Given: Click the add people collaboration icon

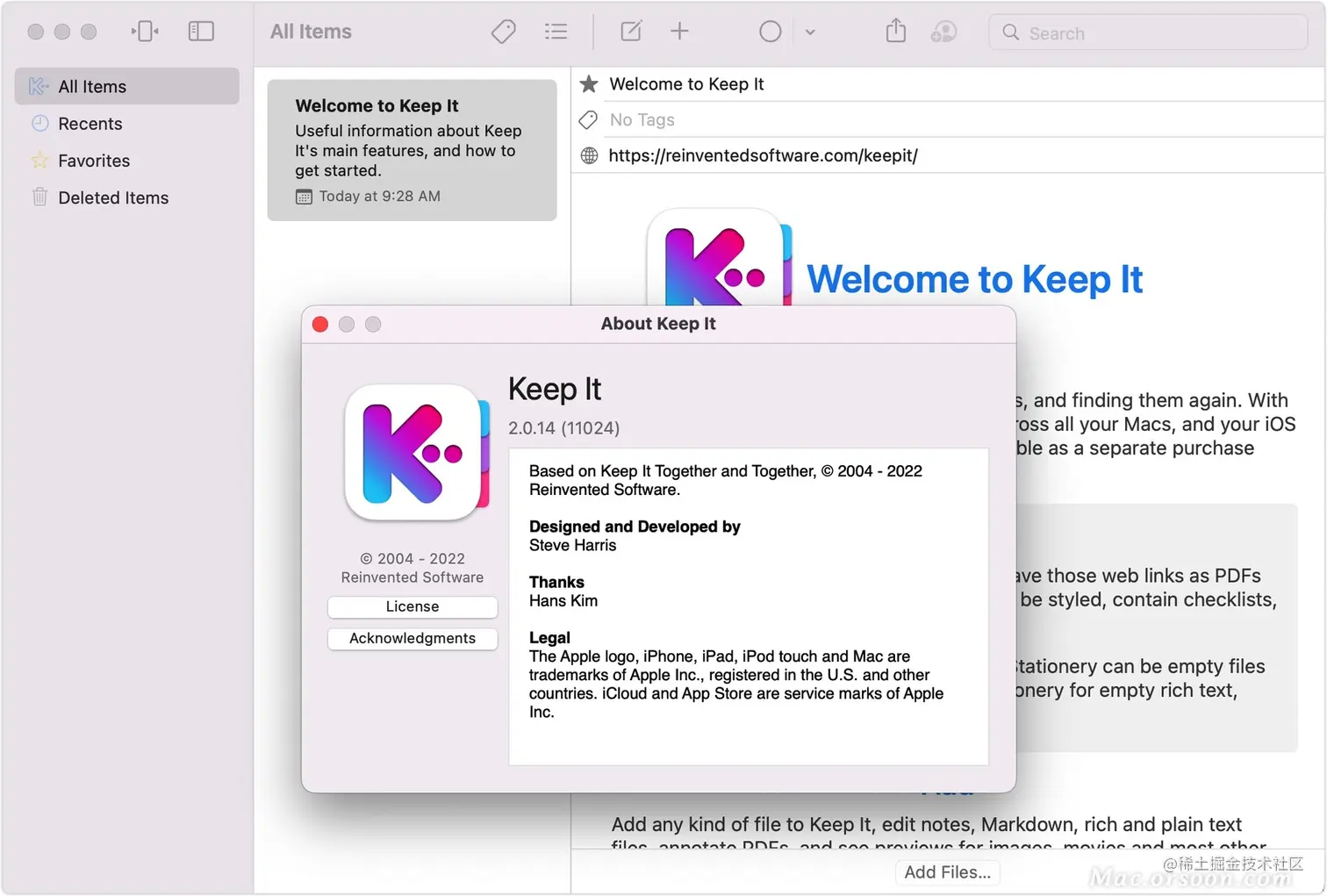Looking at the screenshot, I should point(943,32).
